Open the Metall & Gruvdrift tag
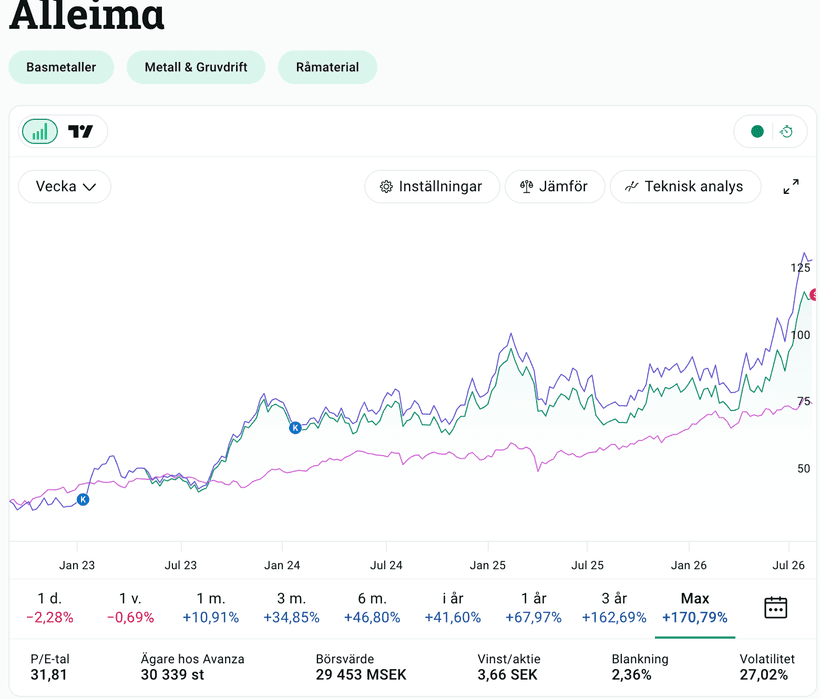This screenshot has height=699, width=820. click(x=196, y=67)
